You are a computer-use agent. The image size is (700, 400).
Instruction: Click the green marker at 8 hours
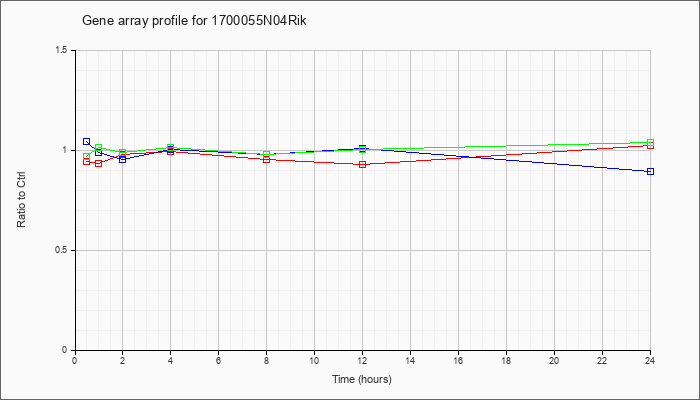(267, 154)
